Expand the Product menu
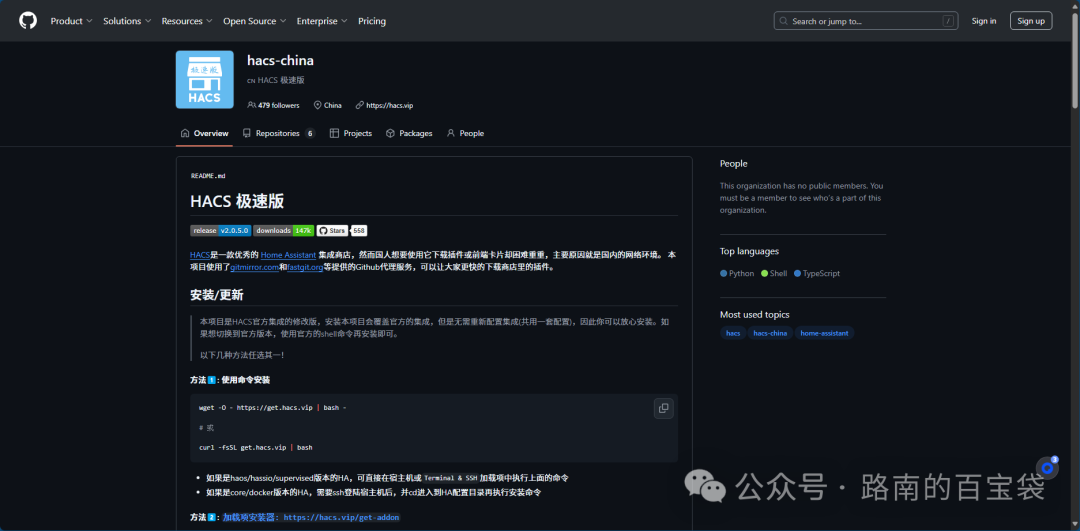1080x531 pixels. tap(71, 21)
